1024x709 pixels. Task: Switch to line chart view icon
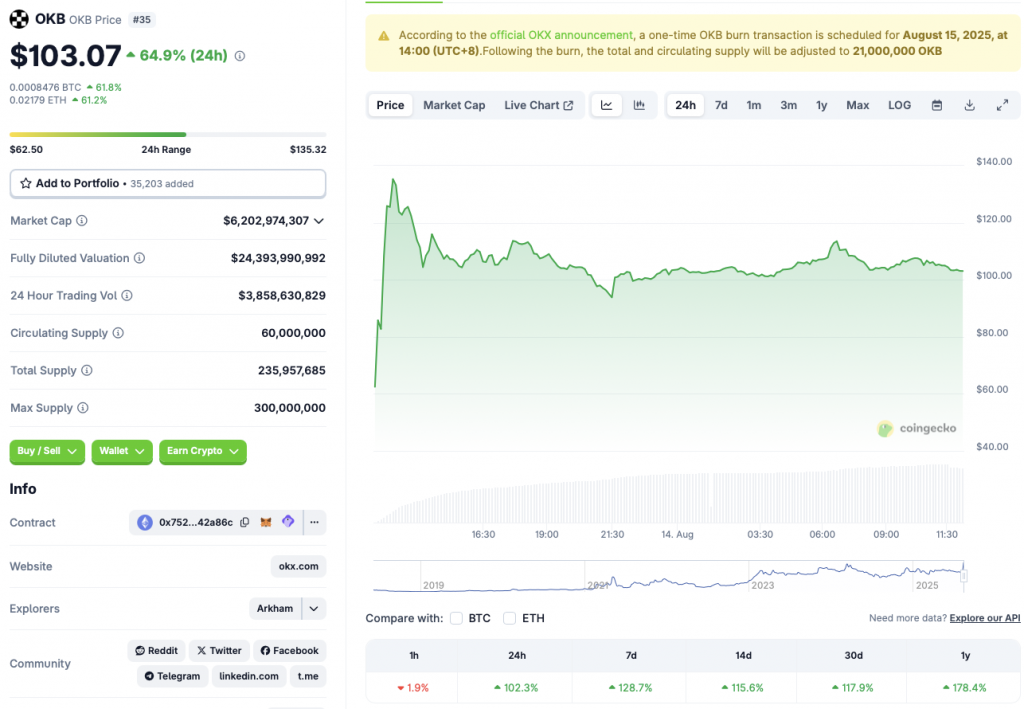(x=607, y=105)
